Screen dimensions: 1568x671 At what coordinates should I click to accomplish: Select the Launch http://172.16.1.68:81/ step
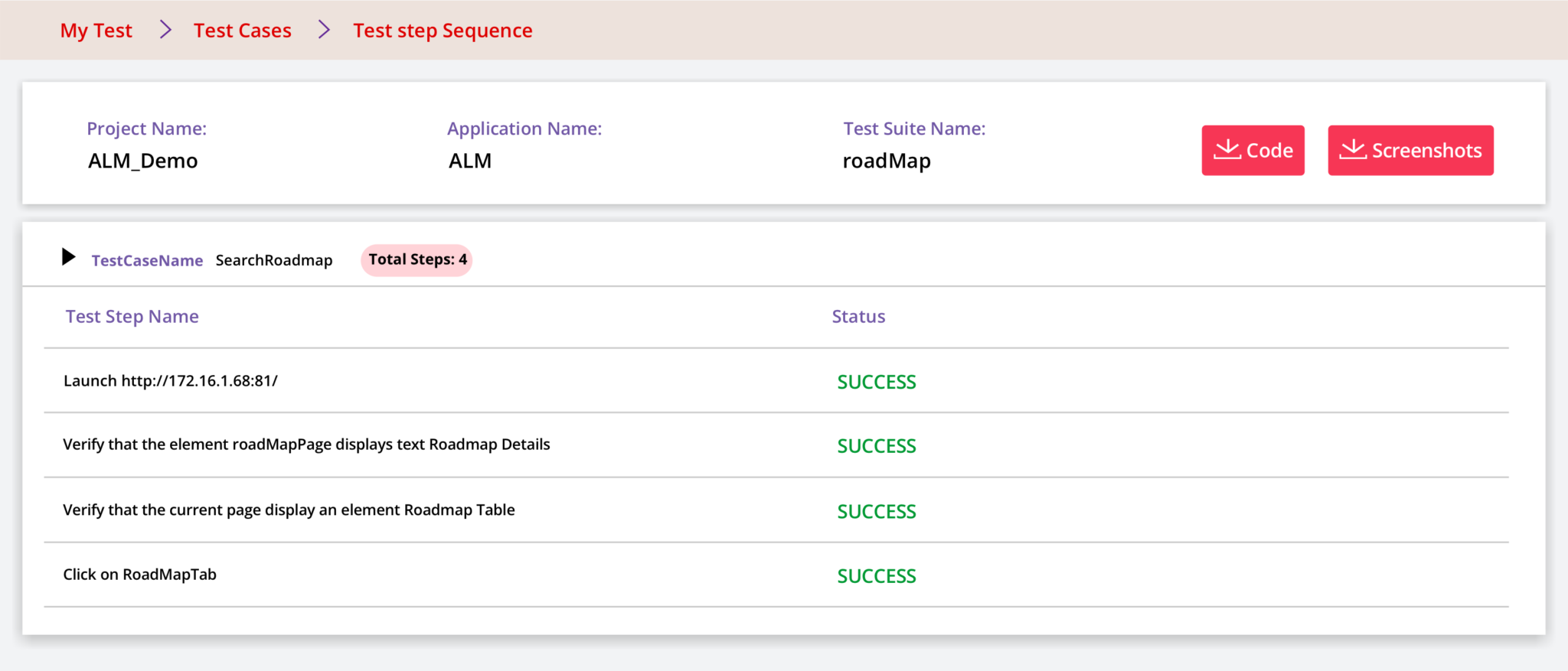tap(170, 381)
